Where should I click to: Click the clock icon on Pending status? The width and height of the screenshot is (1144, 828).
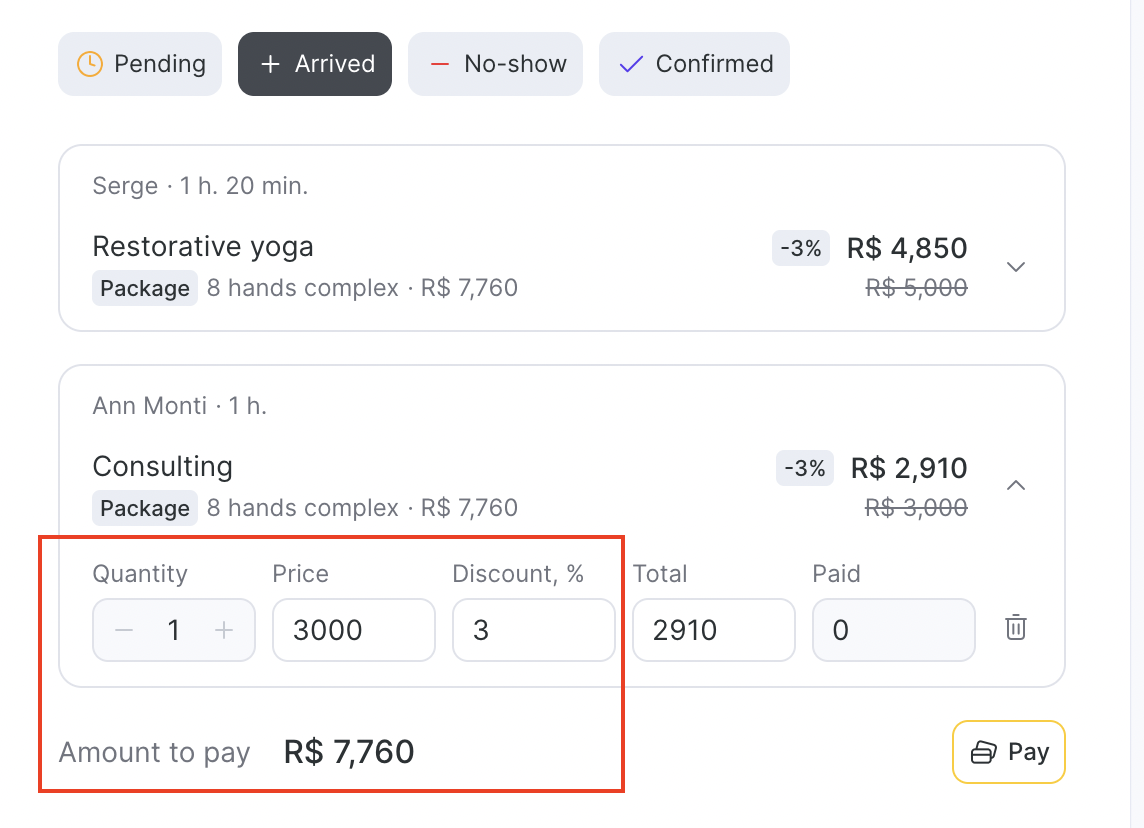(90, 64)
